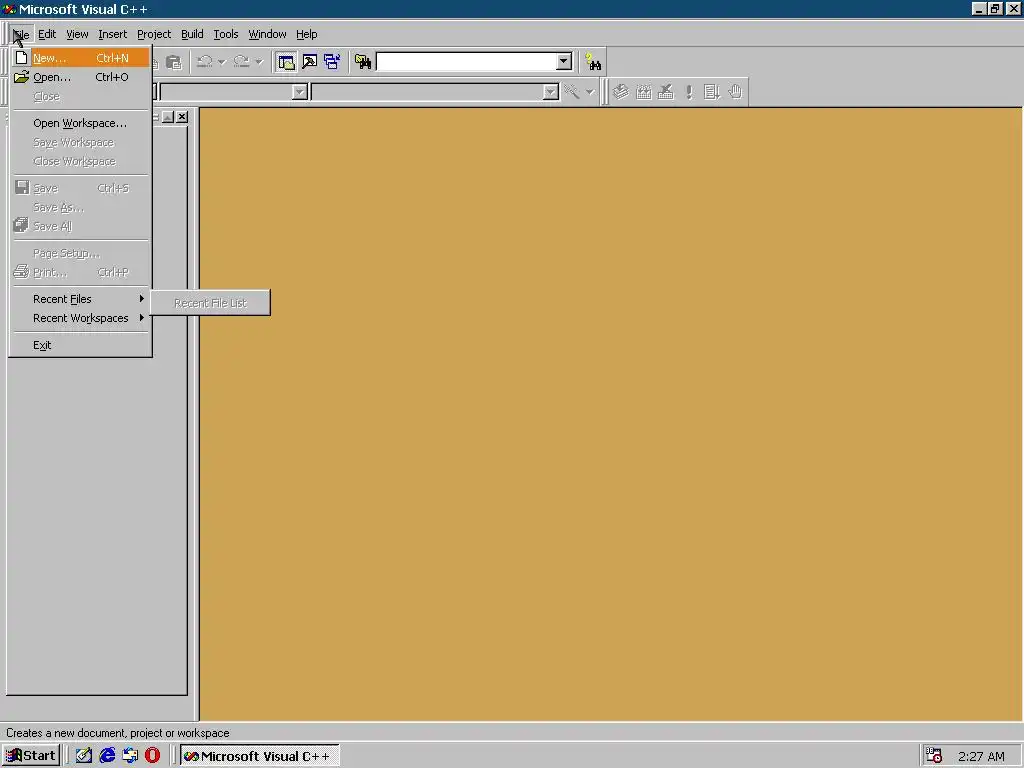Click the Recent File List submenu entry
The image size is (1024, 768).
click(210, 303)
